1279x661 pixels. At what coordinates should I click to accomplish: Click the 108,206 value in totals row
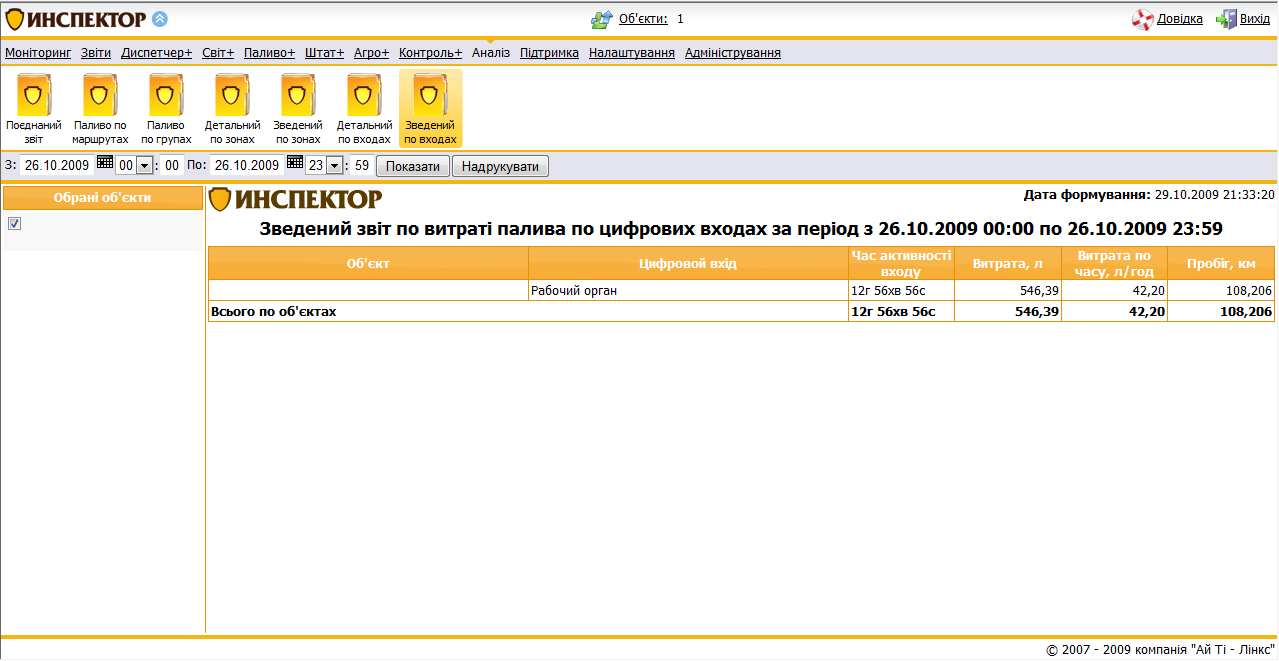coord(1246,312)
